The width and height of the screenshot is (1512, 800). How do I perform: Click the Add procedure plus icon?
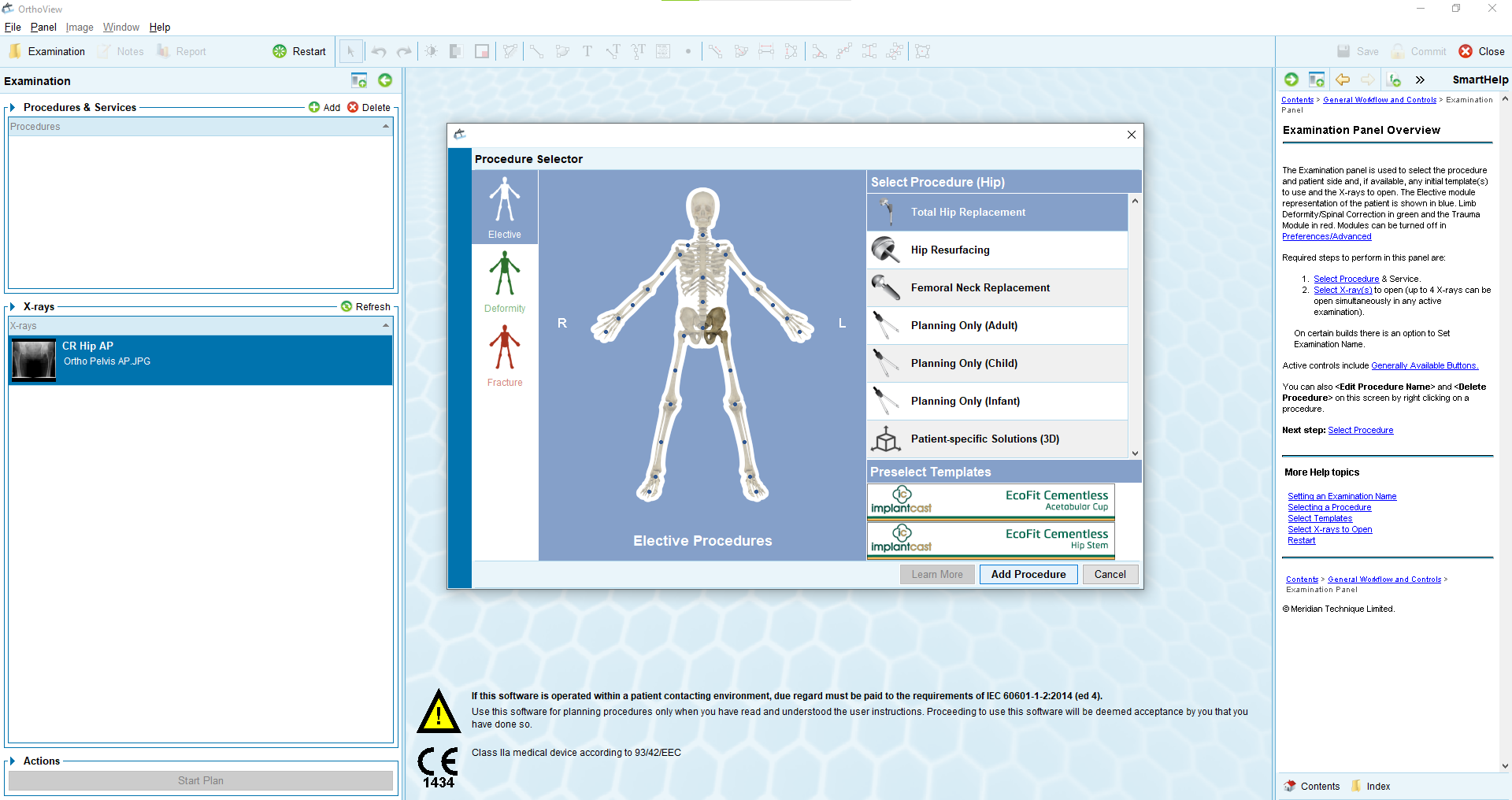(314, 107)
